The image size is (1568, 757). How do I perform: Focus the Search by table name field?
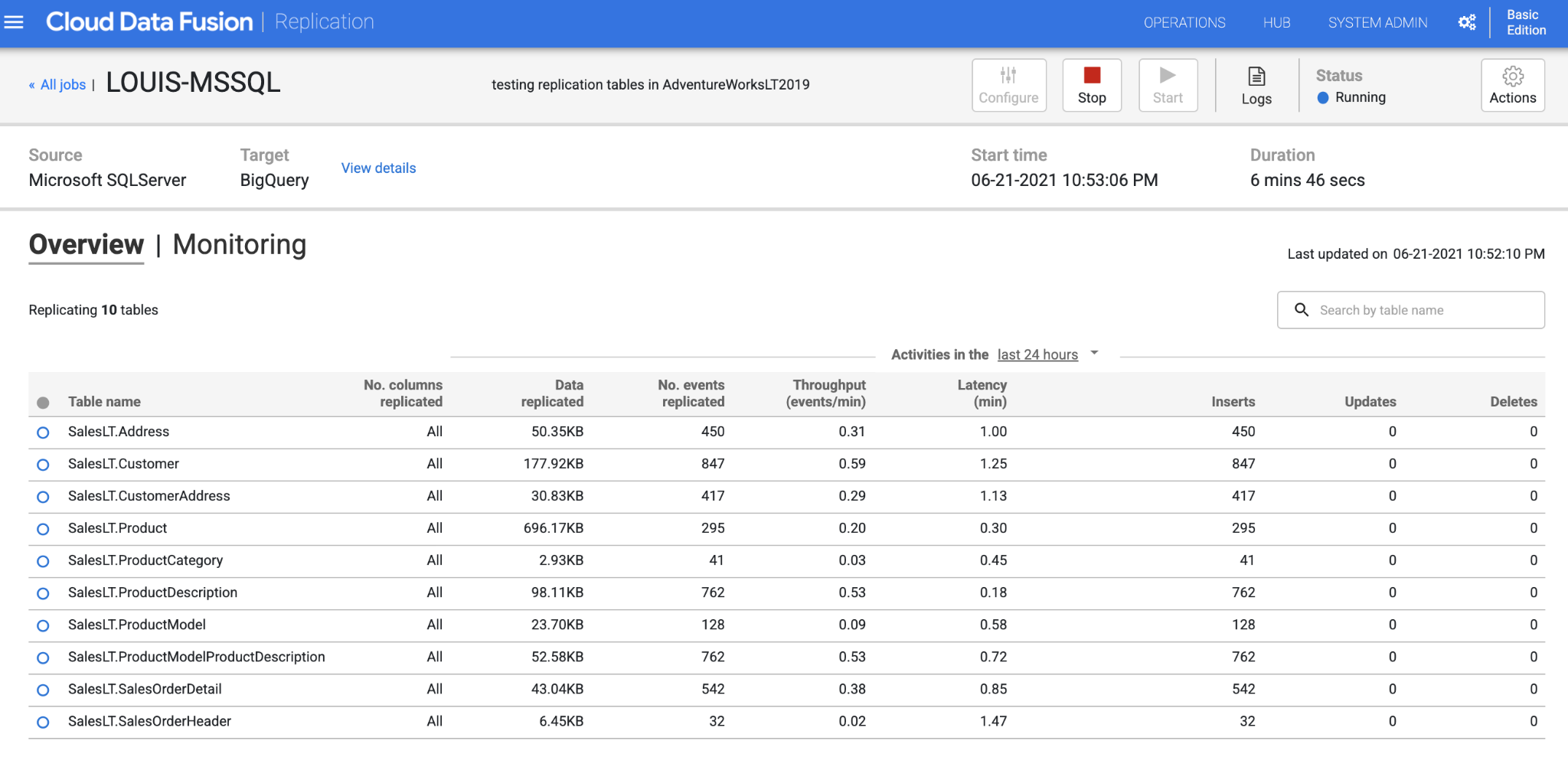pyautogui.click(x=1411, y=310)
